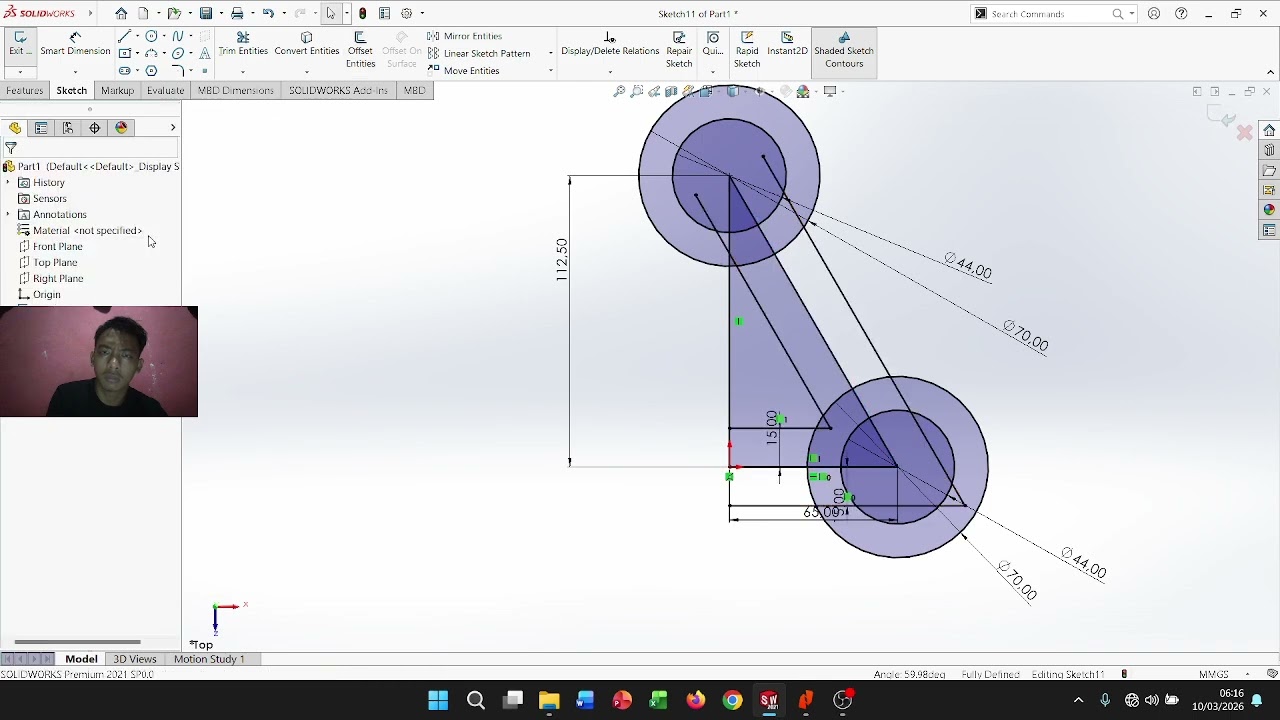The height and width of the screenshot is (720, 1280).
Task: Open the Linear Sketch Pattern dropdown
Action: coord(550,53)
